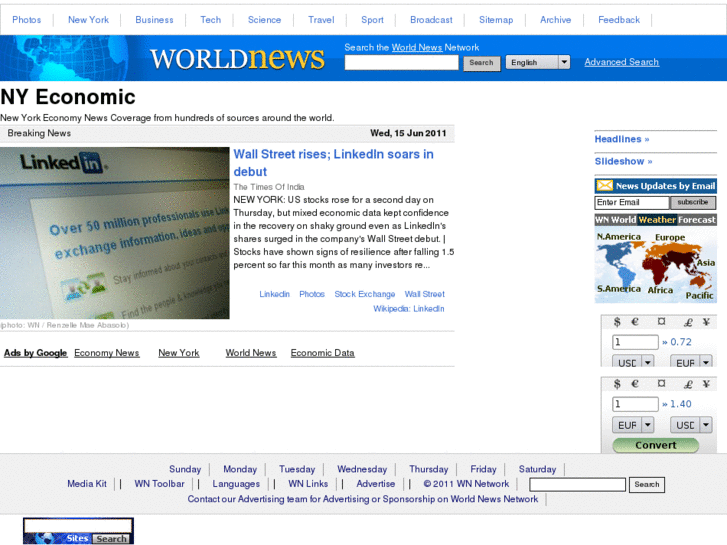Open the EUR target currency dropdown, first converter
The width and height of the screenshot is (727, 545).
pyautogui.click(x=691, y=361)
